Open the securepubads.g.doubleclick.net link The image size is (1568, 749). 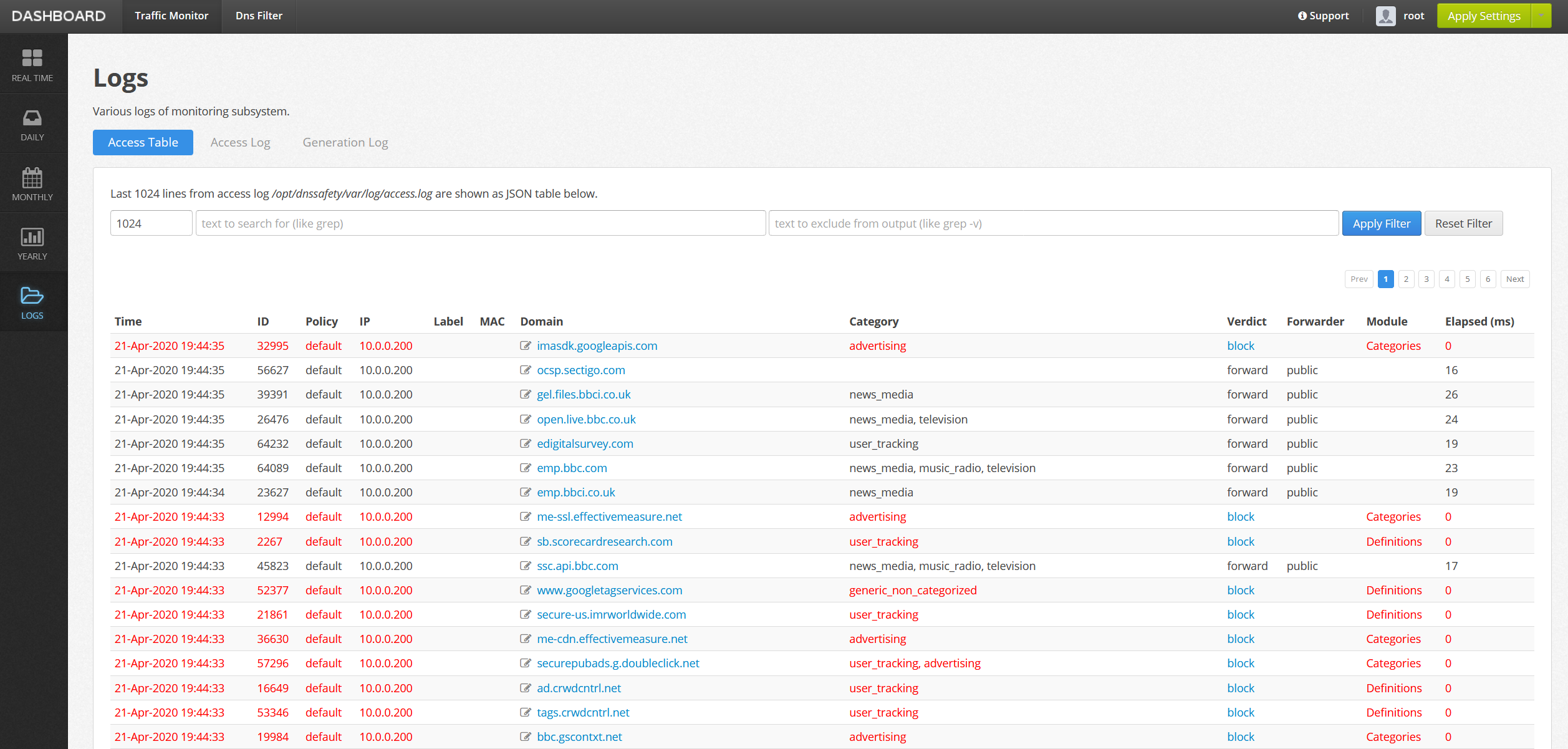[x=618, y=663]
